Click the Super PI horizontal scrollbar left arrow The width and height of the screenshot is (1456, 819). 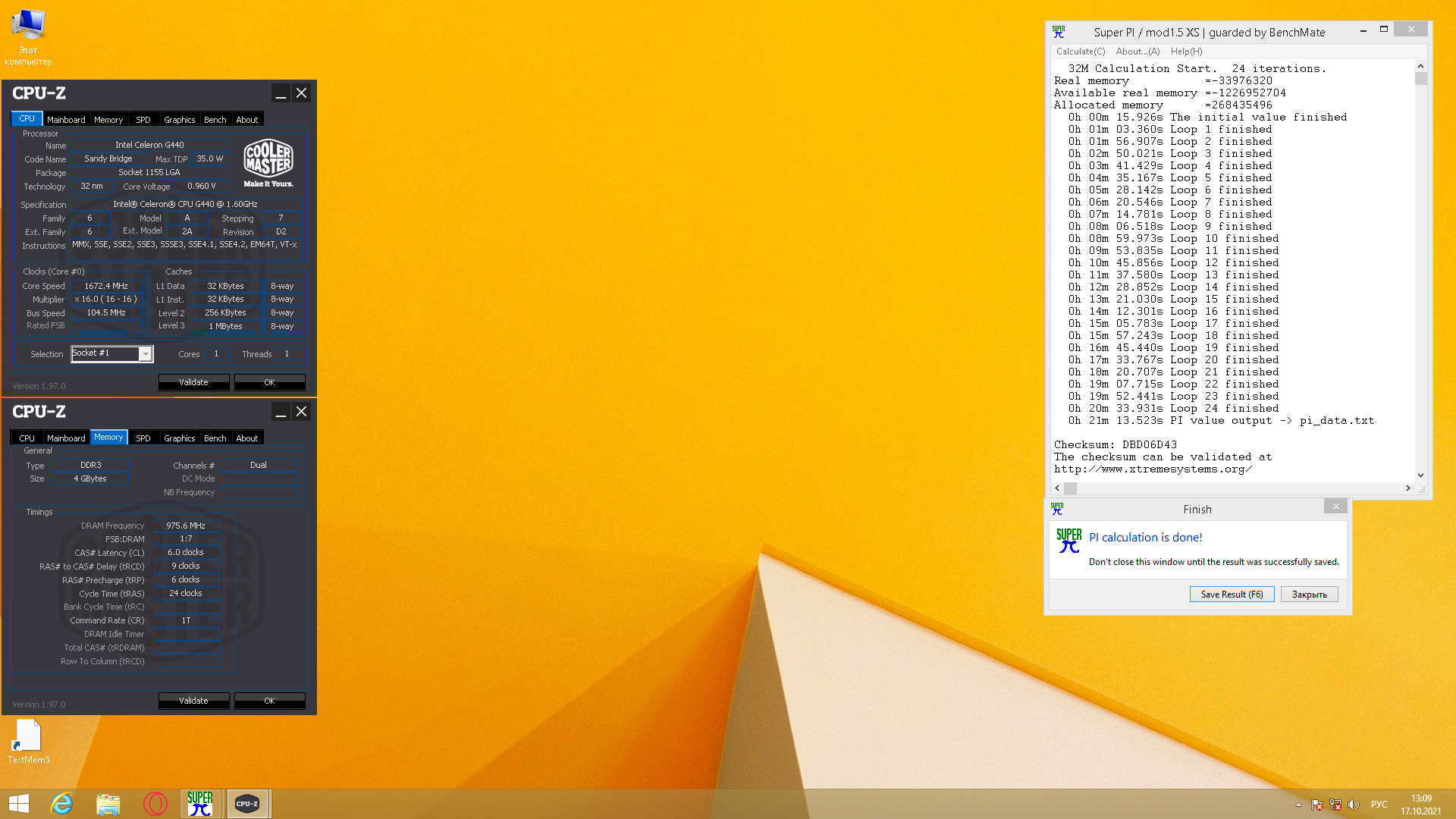point(1058,488)
